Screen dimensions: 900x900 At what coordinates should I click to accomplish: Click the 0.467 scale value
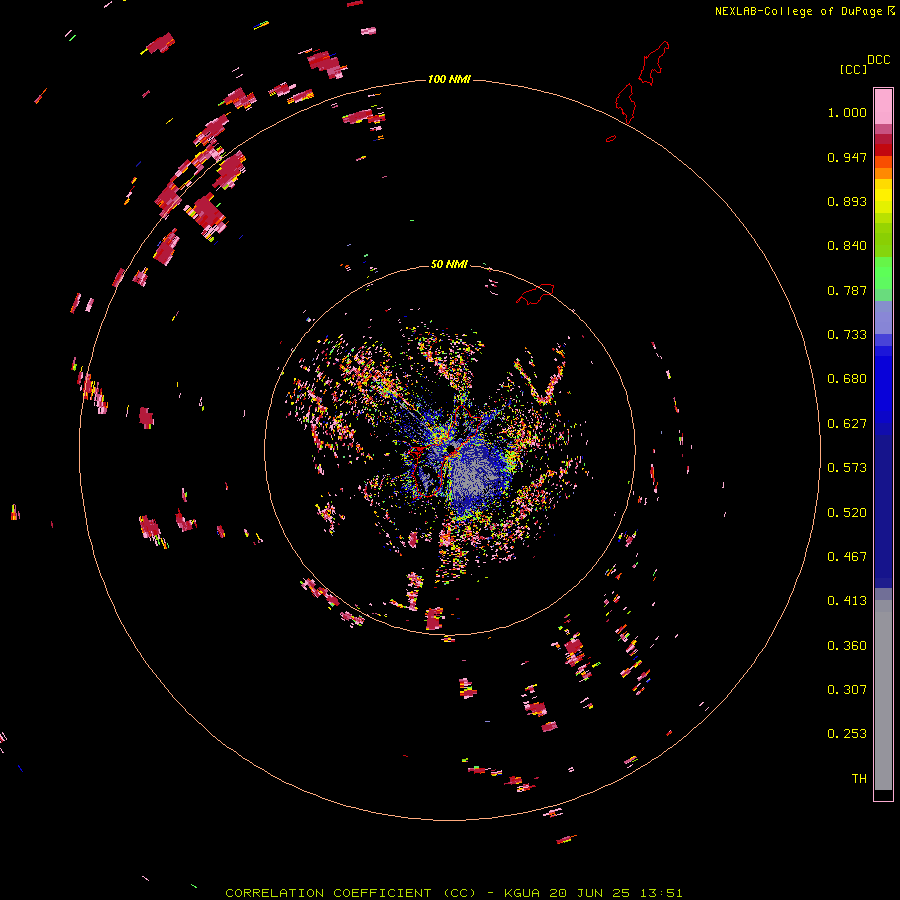[x=847, y=557]
